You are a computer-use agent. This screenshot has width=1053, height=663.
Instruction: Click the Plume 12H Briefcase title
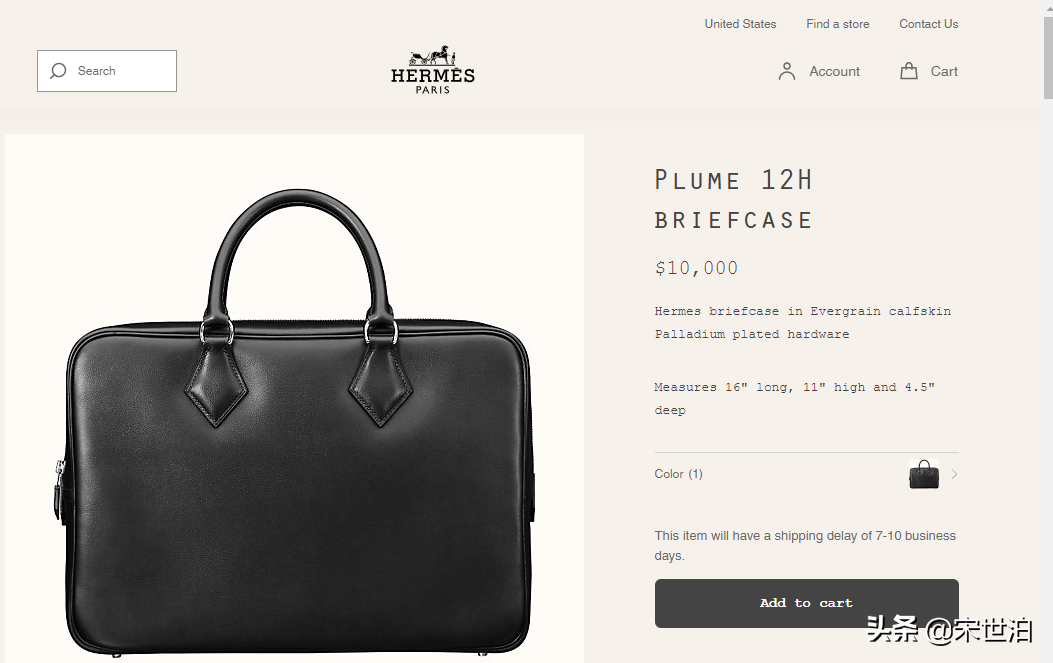coord(734,200)
